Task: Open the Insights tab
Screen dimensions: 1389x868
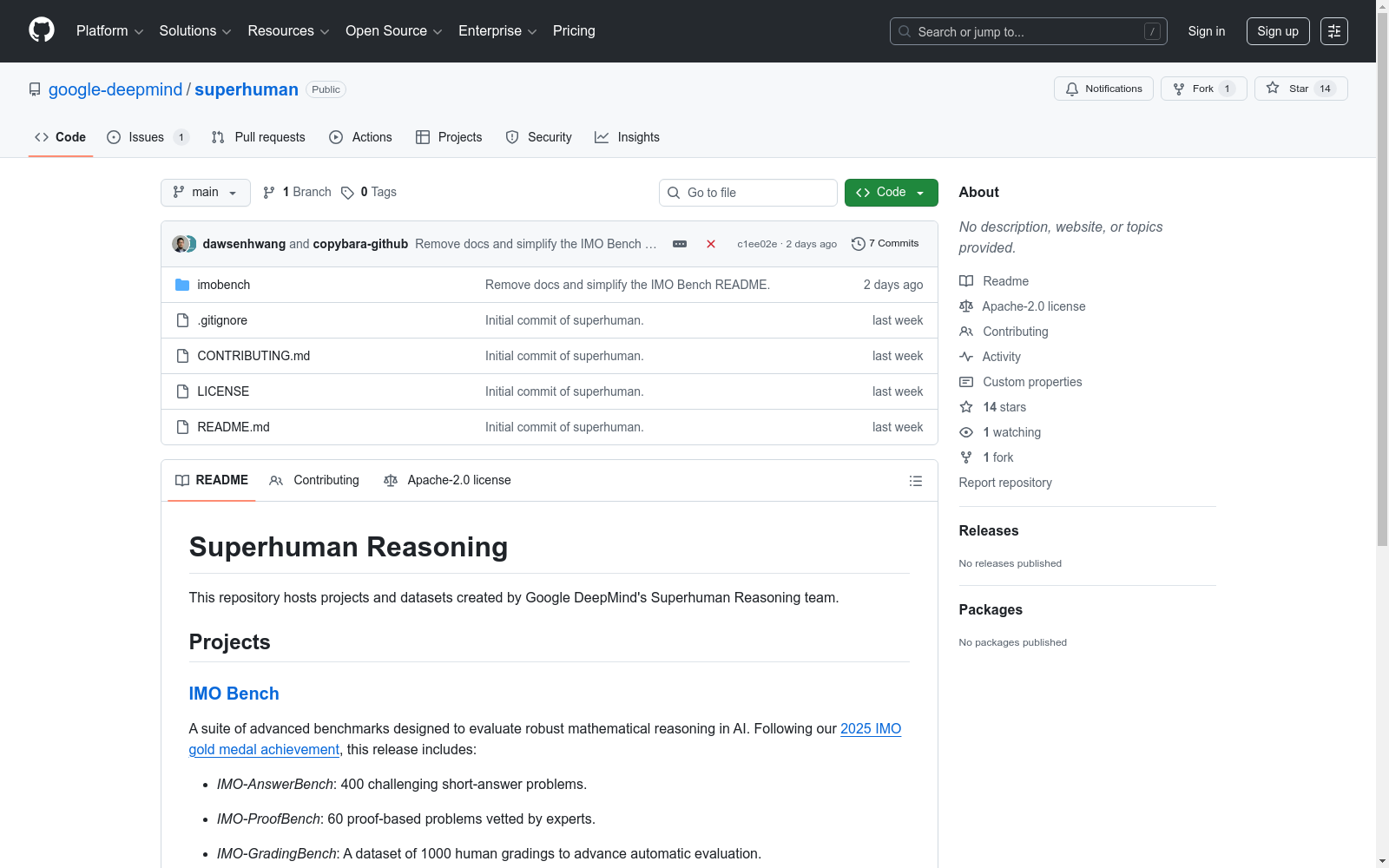Action: [627, 137]
